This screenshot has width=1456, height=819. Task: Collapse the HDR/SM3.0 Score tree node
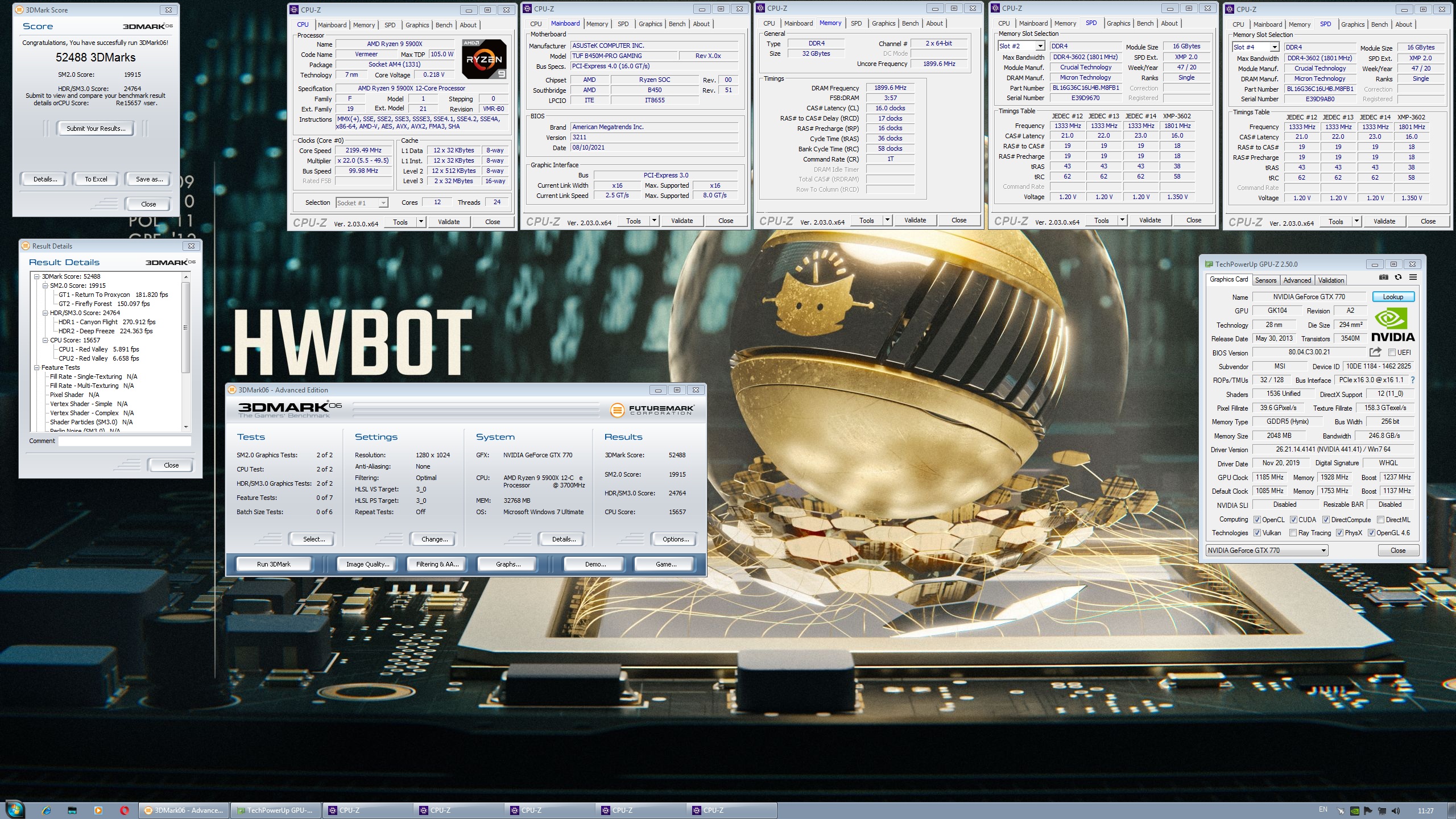coord(45,313)
